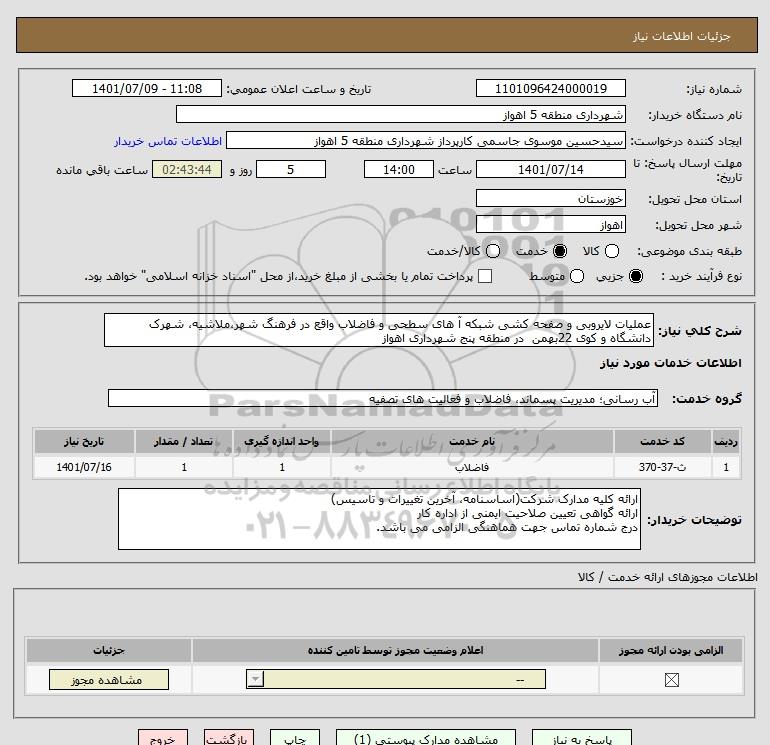Viewport: 770px width, 745px height.
Task: Click the اطلاعات مجوزهای ارائه خدمت / کالا heading
Action: point(668,577)
